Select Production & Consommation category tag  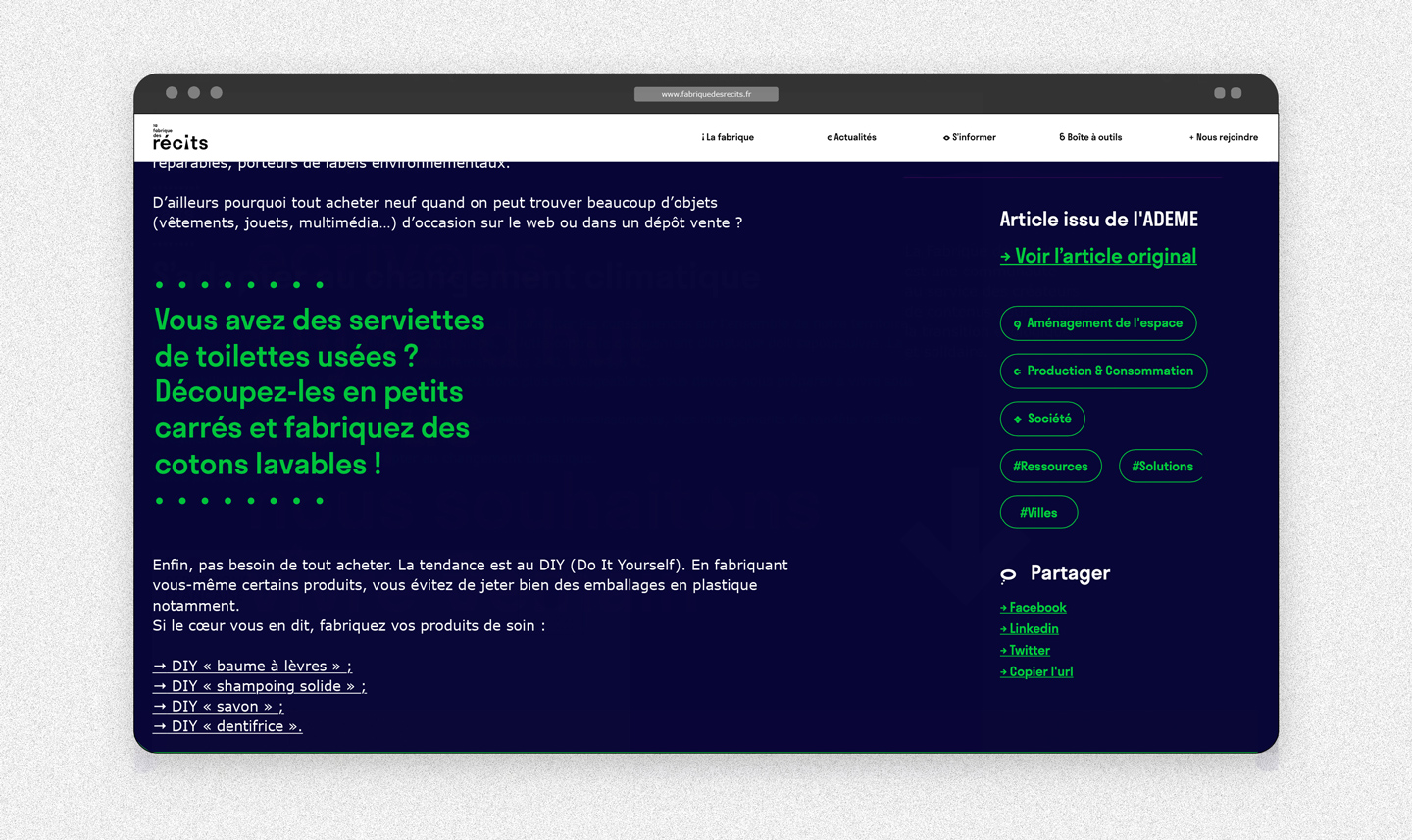(1103, 371)
